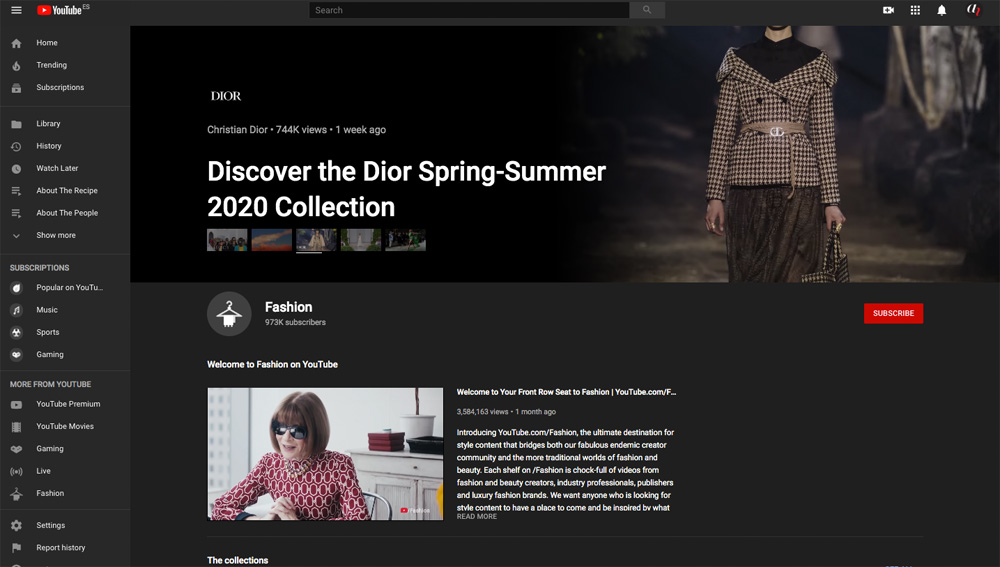Open the create video camera icon
The width and height of the screenshot is (1000, 567).
(x=888, y=10)
